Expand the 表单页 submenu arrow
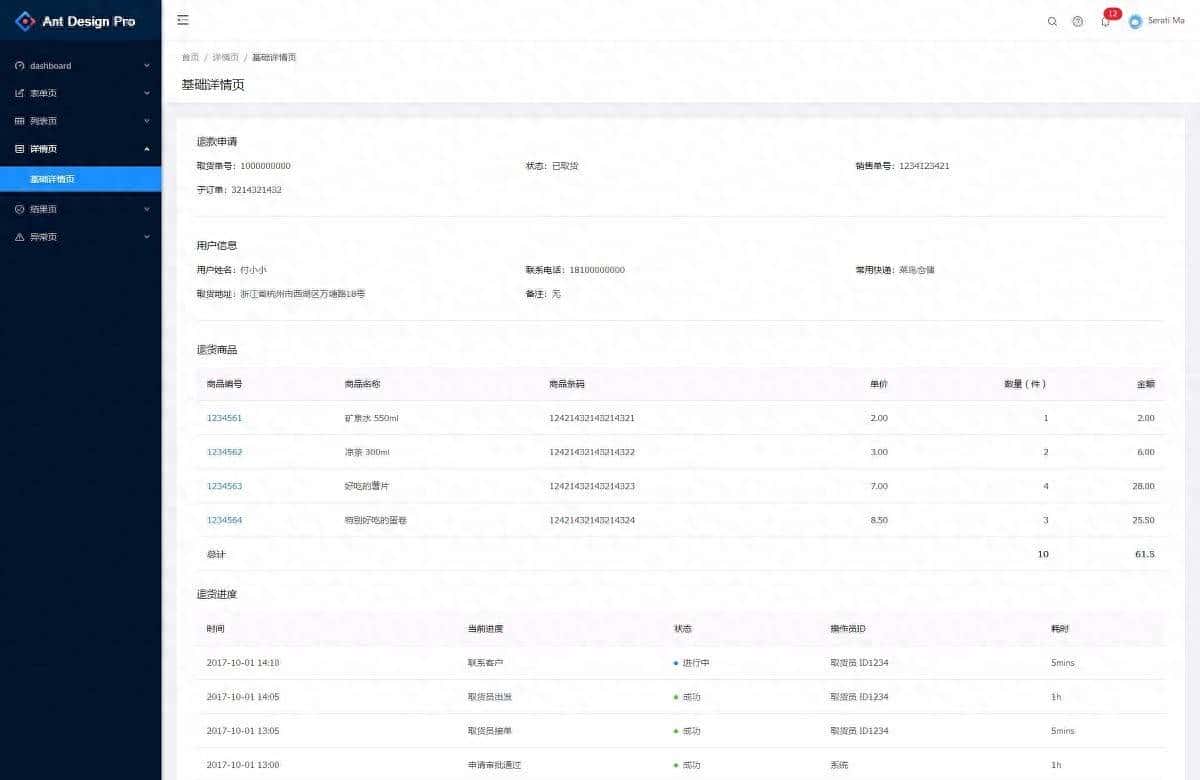 [147, 93]
